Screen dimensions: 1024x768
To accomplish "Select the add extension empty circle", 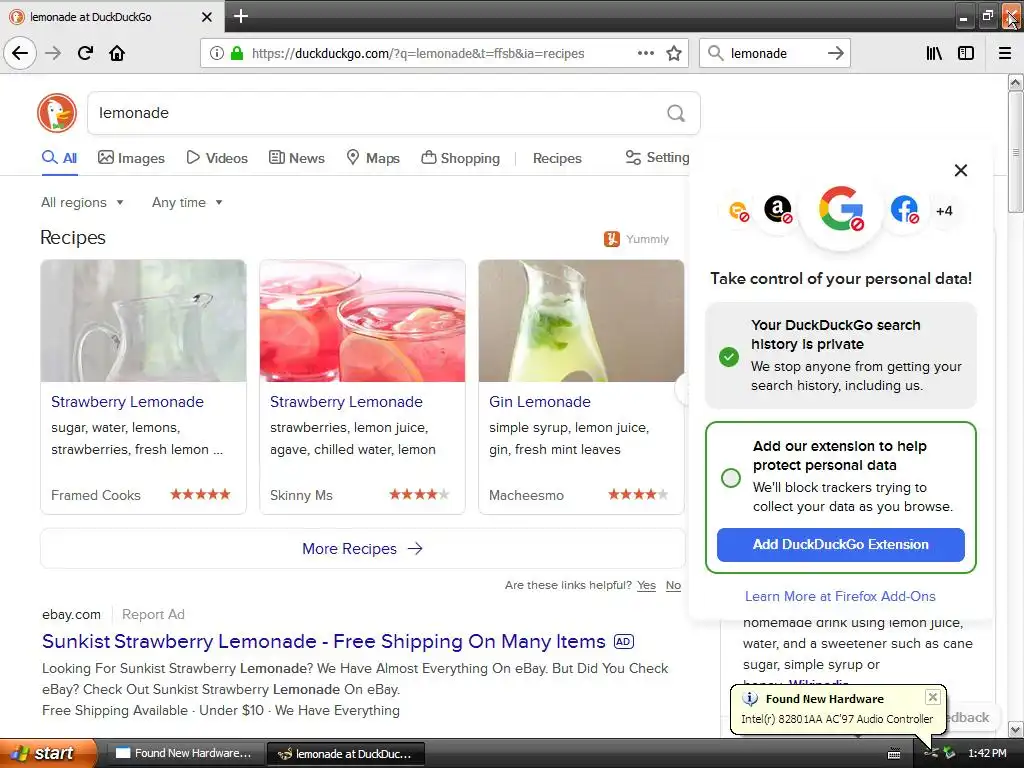I will [731, 478].
